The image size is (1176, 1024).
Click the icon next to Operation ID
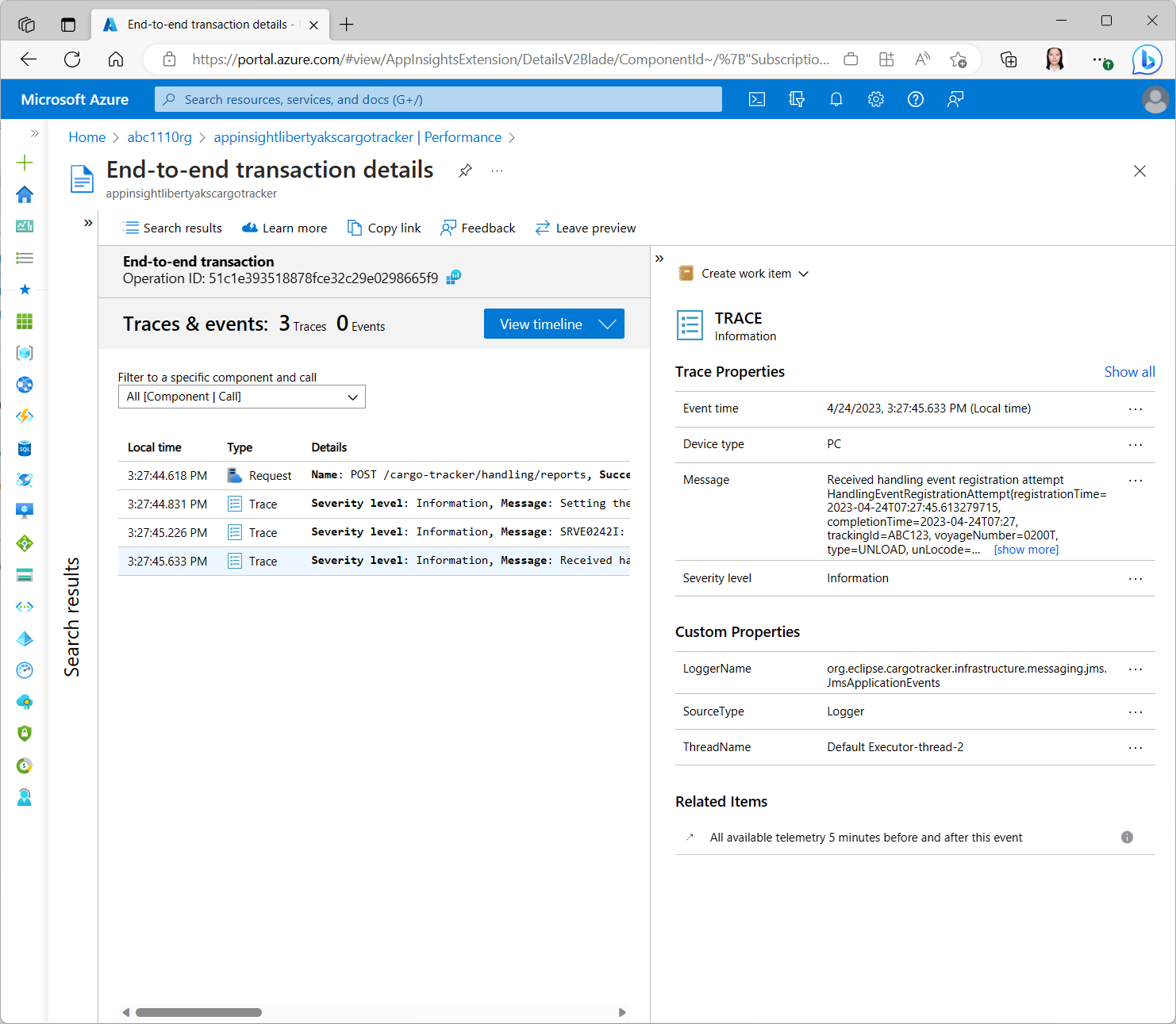[x=454, y=277]
